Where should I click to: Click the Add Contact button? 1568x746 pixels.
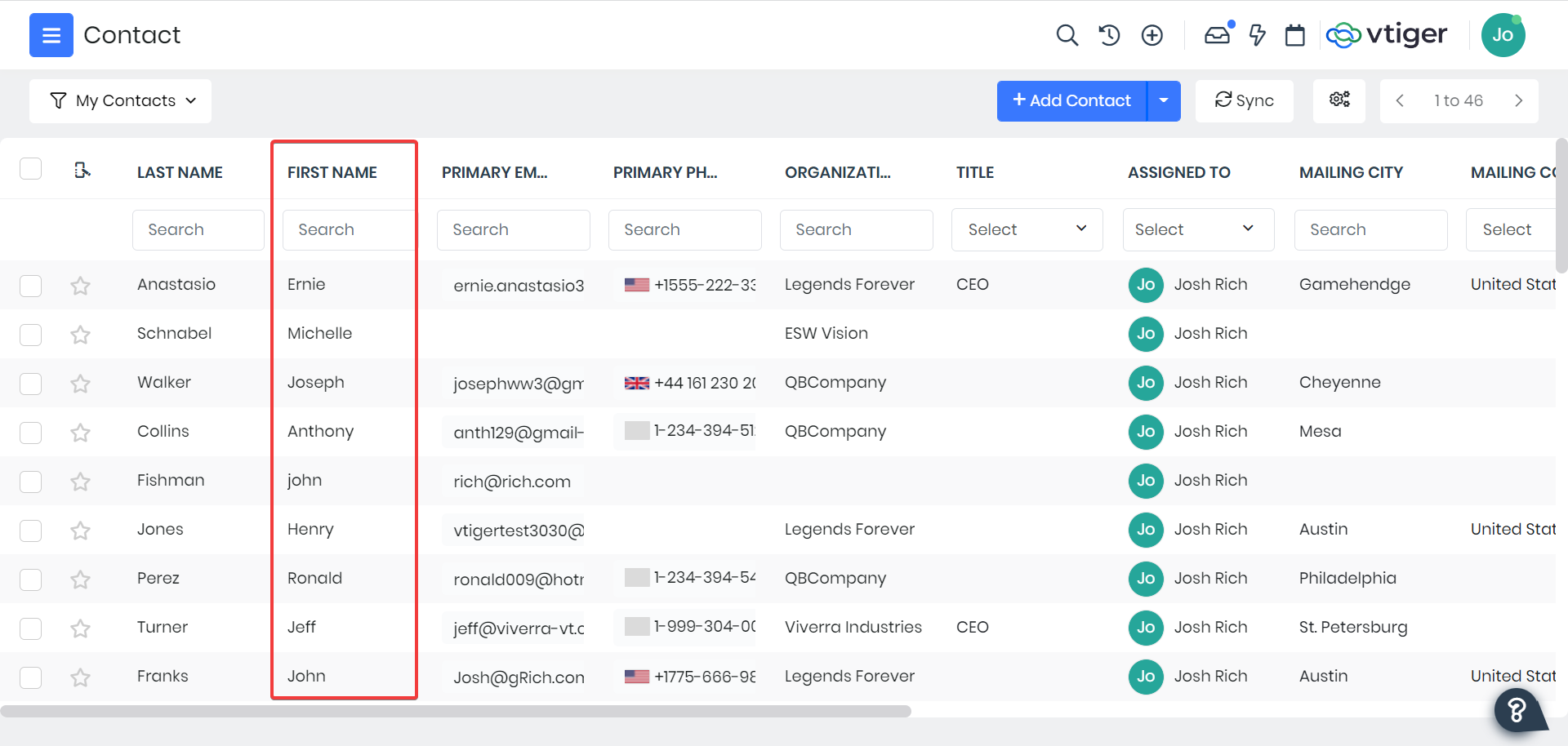(x=1071, y=100)
